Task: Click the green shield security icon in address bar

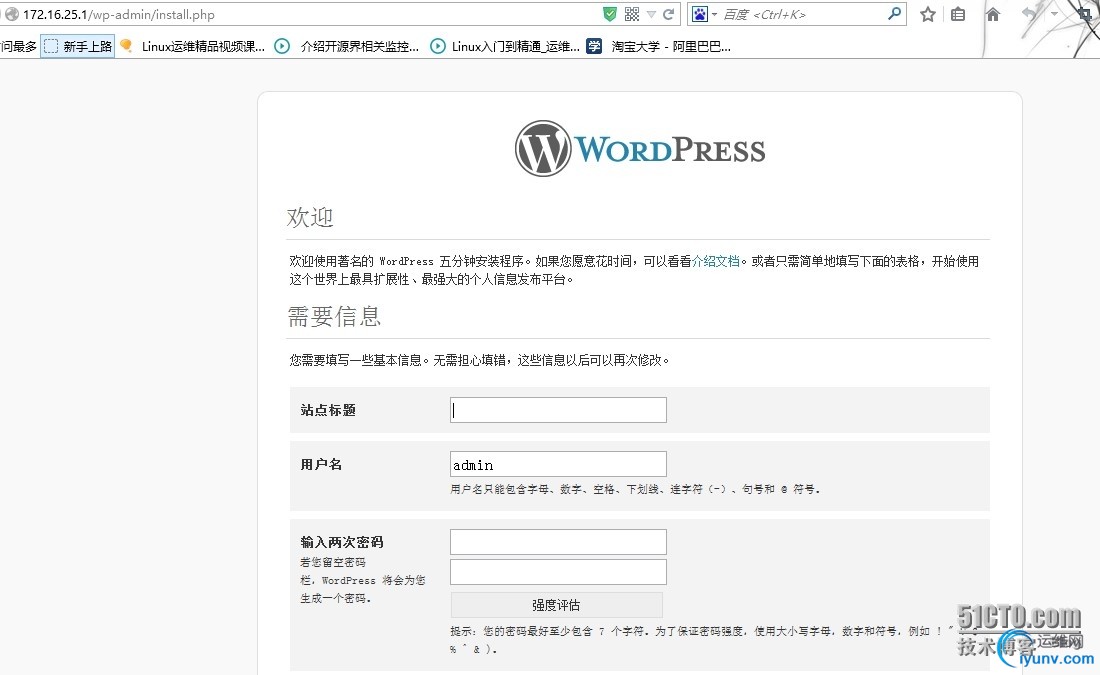Action: point(610,14)
